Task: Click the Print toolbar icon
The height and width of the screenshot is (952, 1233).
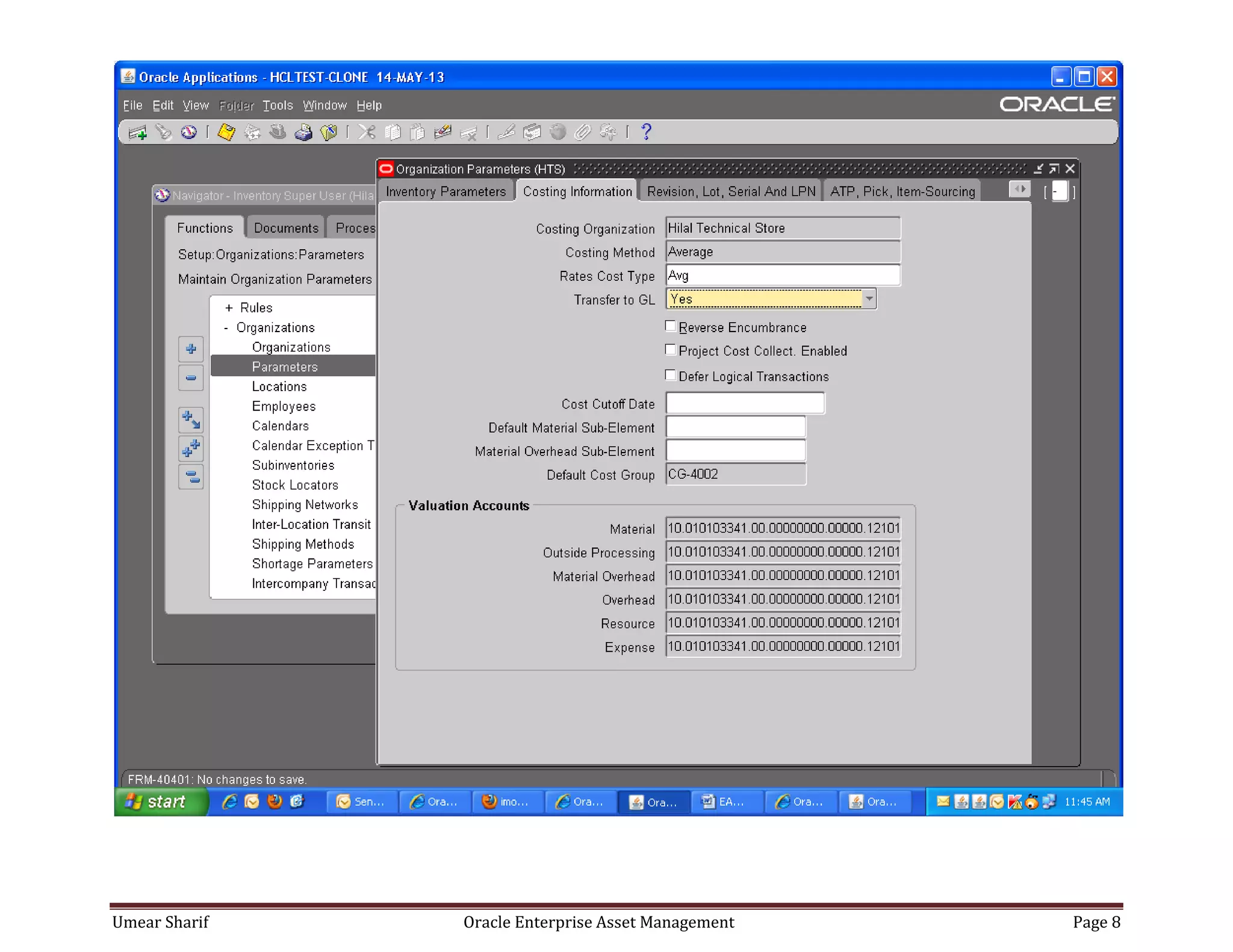Action: (303, 132)
